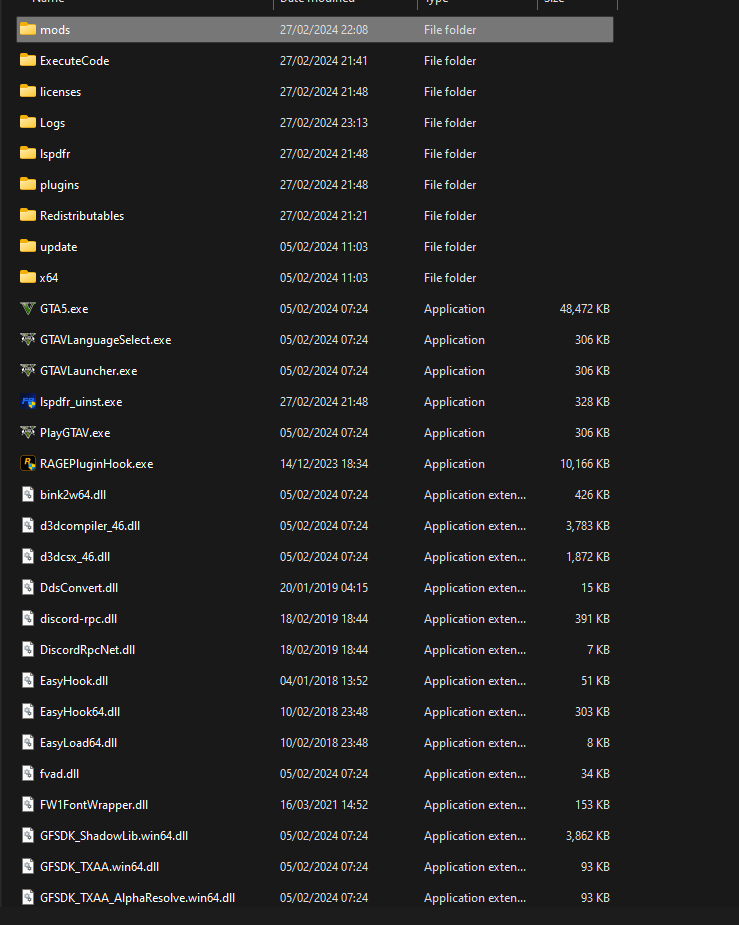Click the file name 'bink2w64.dll'

(x=73, y=495)
